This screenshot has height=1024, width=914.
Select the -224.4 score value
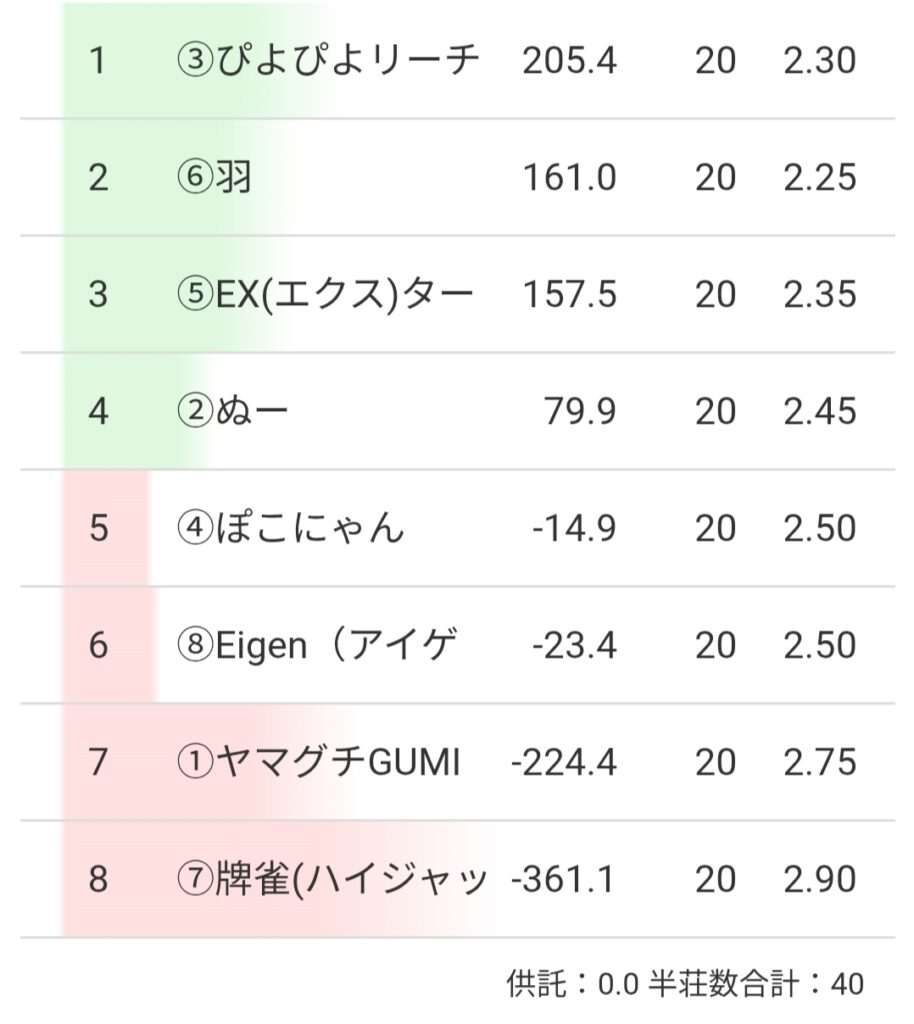(x=564, y=763)
